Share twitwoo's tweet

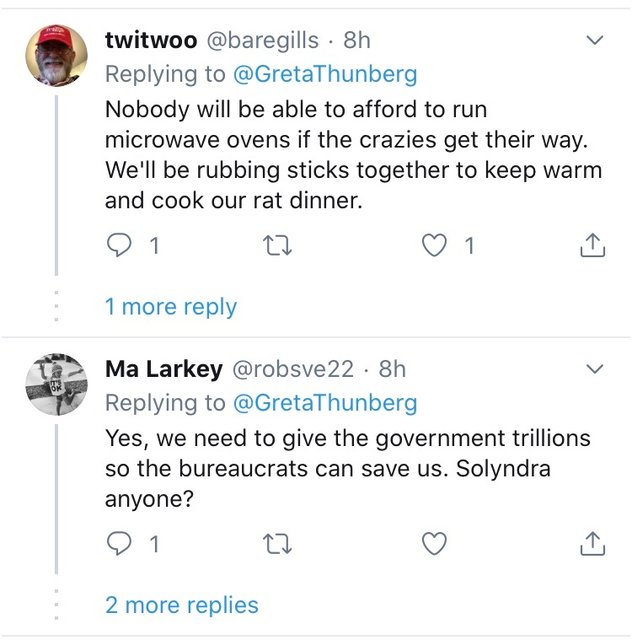point(593,245)
